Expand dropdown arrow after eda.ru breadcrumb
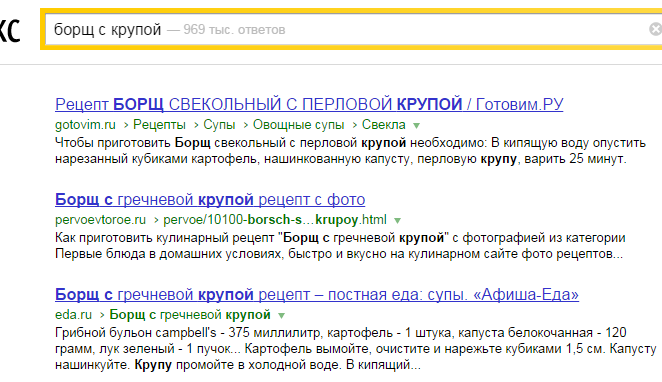Screen dimensions: 662x382 [282, 316]
